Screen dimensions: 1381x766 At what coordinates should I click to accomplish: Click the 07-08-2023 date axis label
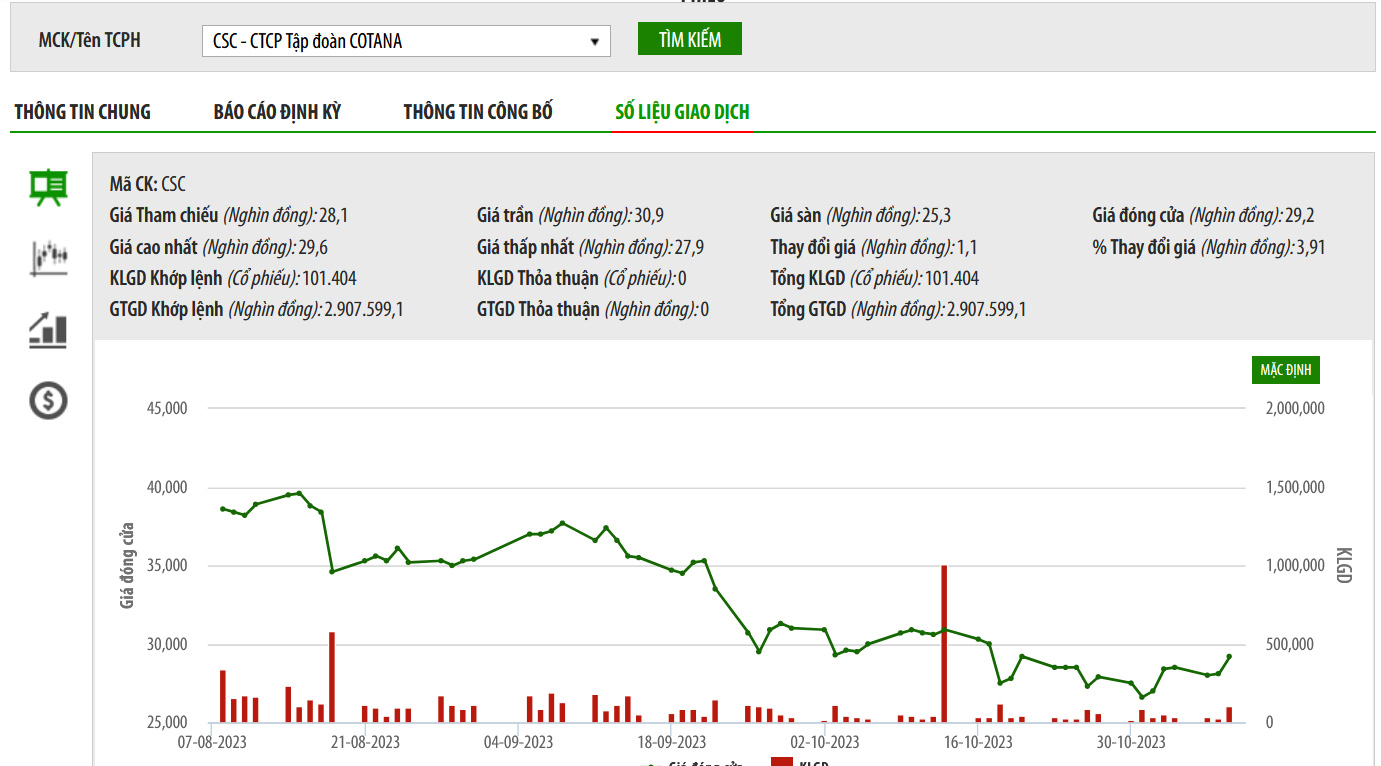212,742
